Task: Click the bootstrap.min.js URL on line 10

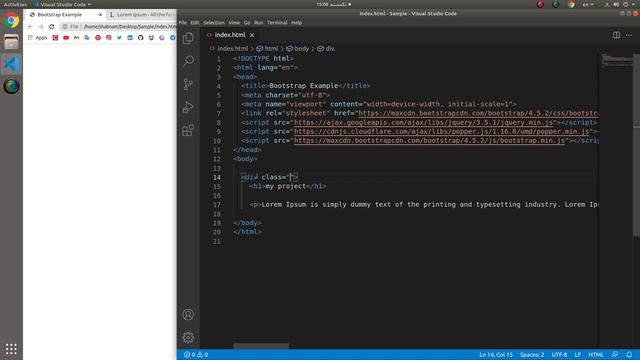Action: coord(430,140)
